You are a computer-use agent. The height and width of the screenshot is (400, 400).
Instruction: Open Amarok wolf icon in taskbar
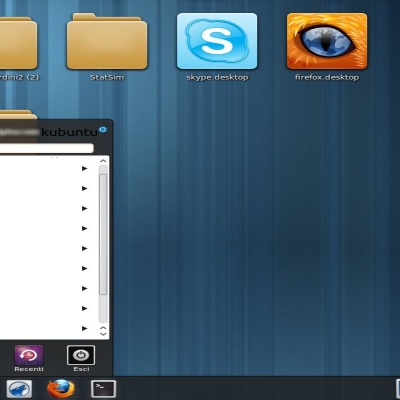pyautogui.click(x=19, y=389)
